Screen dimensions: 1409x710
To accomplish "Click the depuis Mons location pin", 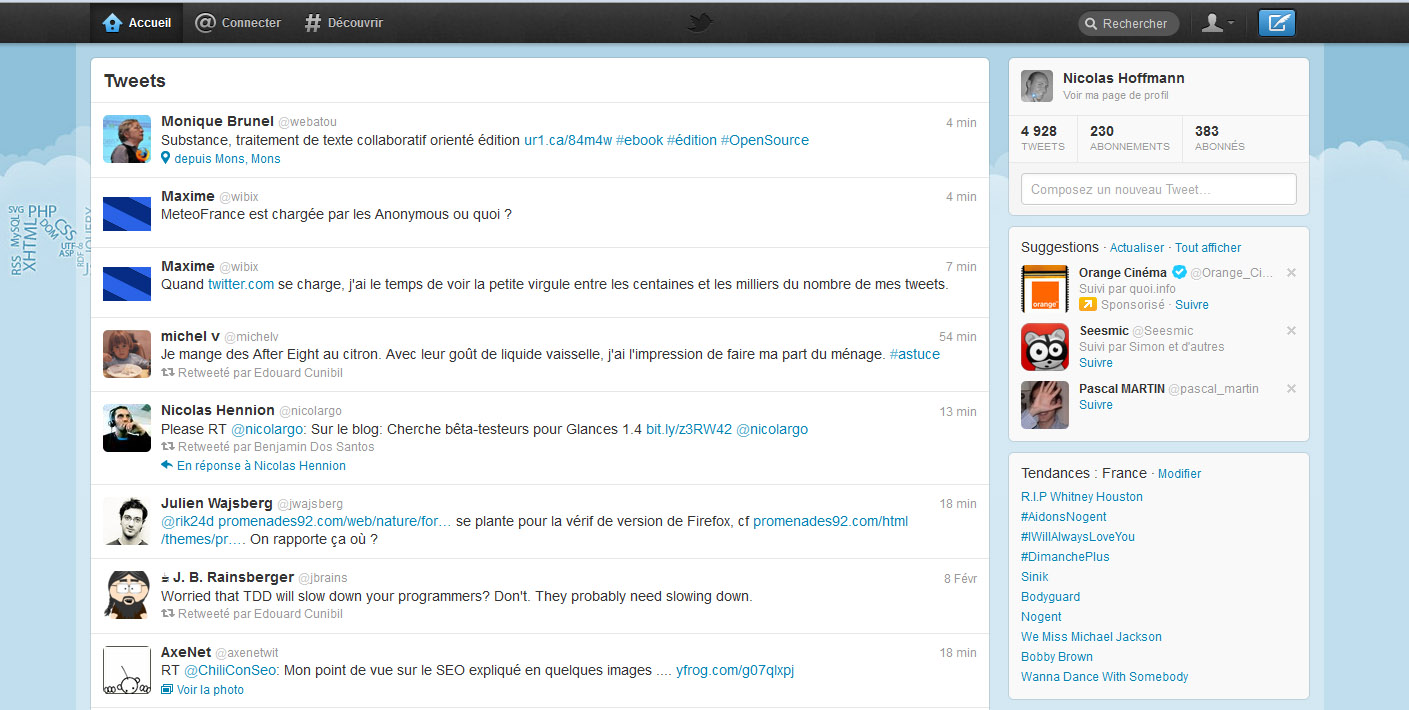I will coord(166,158).
